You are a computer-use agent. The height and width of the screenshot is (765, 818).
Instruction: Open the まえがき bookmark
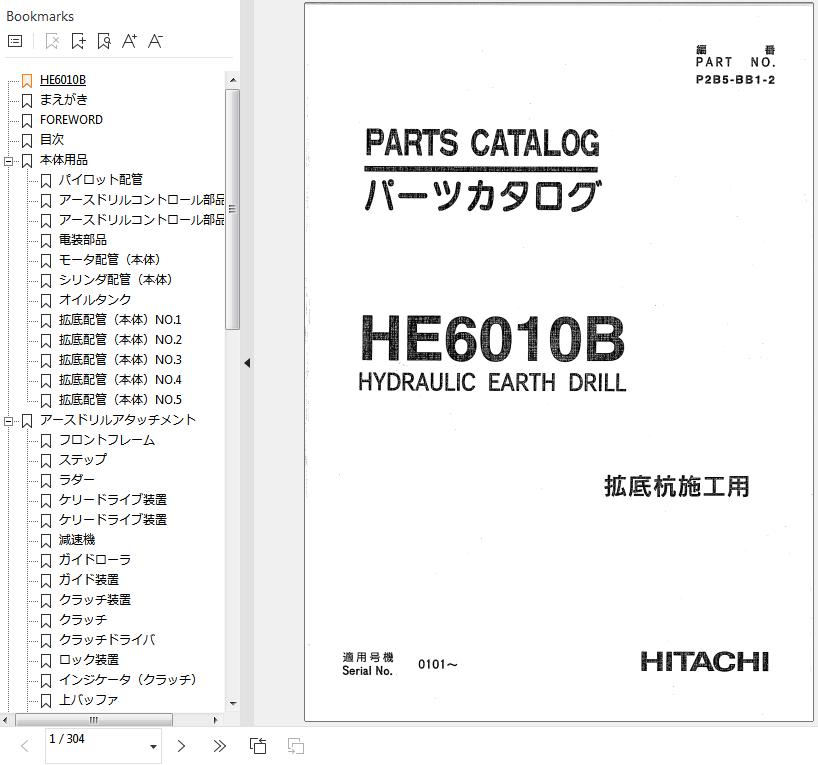64,100
